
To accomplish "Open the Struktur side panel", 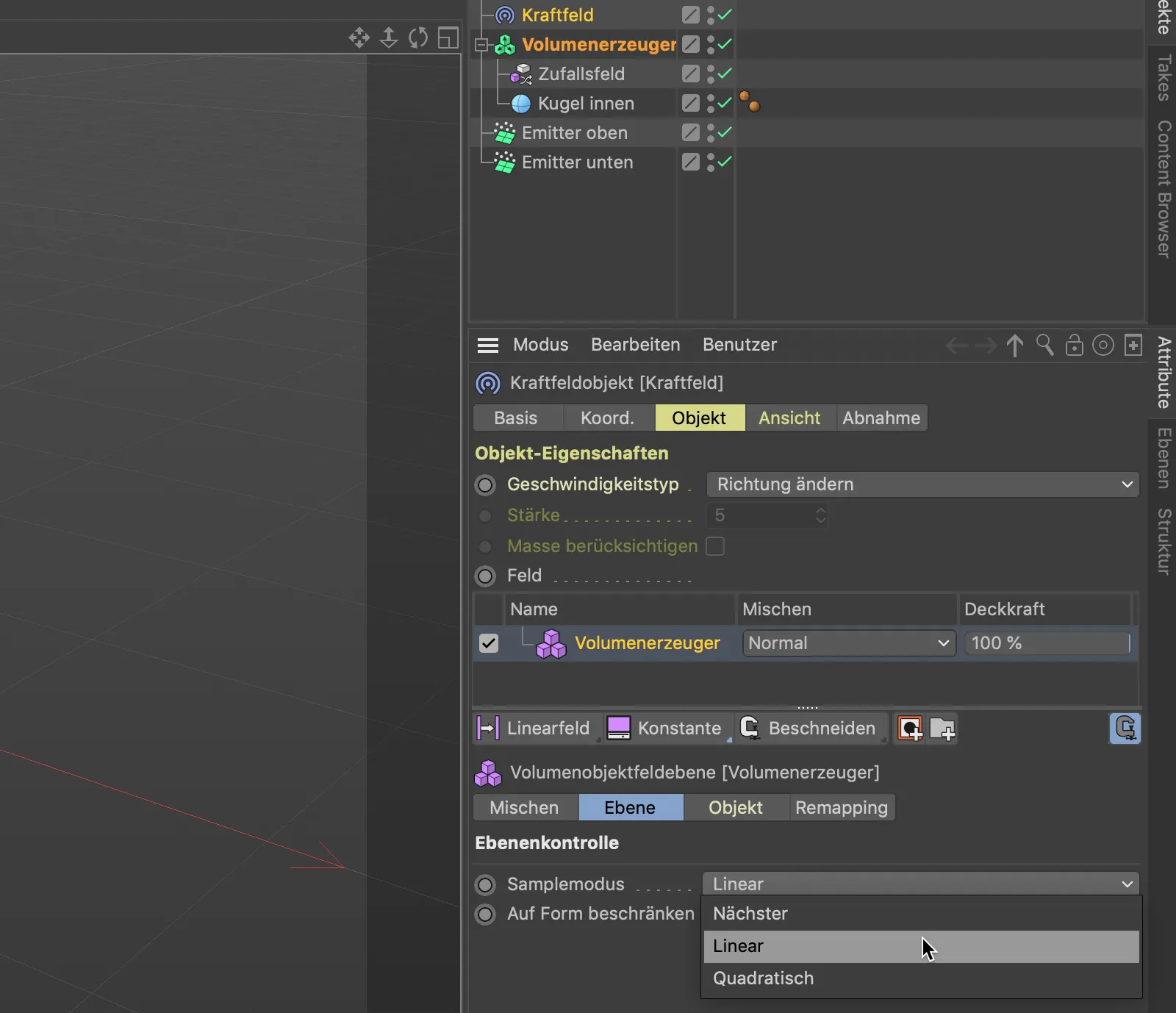I will coord(1164,542).
